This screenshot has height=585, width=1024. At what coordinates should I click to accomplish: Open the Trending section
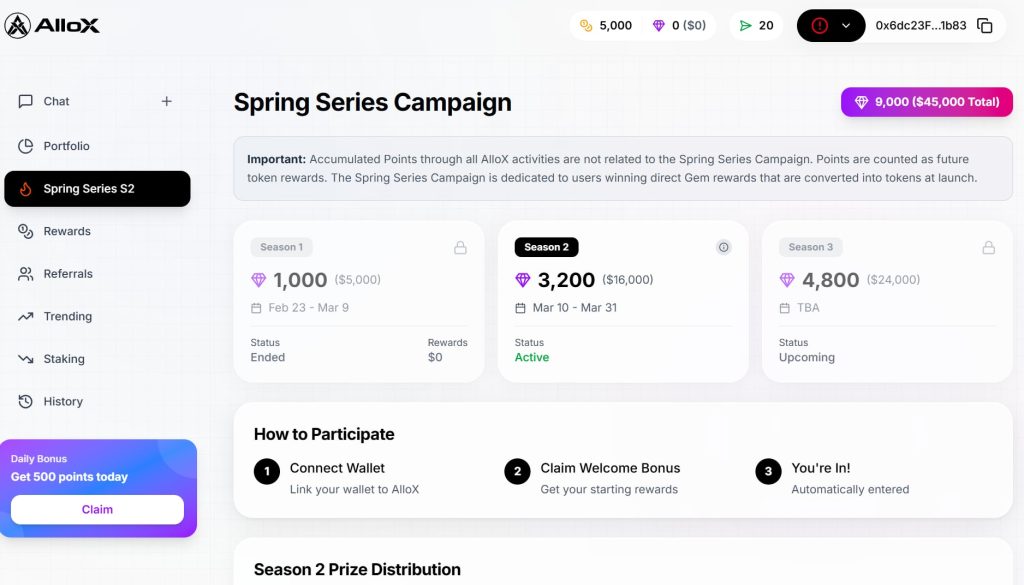(x=67, y=316)
